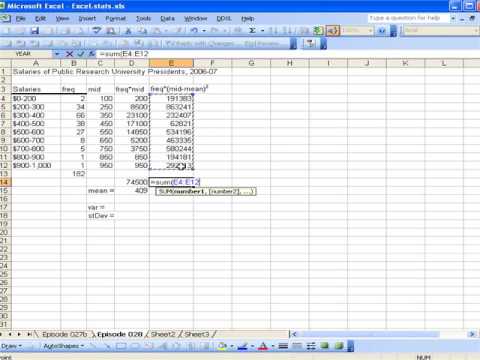Open the Insert menu

87,19
